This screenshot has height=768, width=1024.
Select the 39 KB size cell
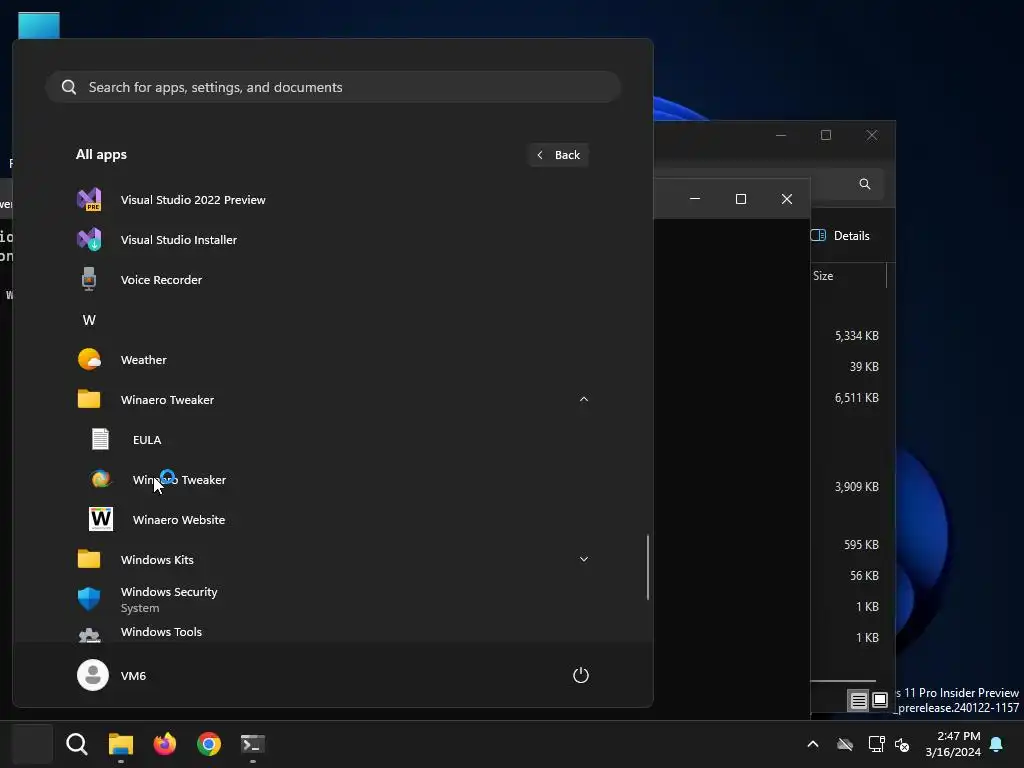point(864,366)
